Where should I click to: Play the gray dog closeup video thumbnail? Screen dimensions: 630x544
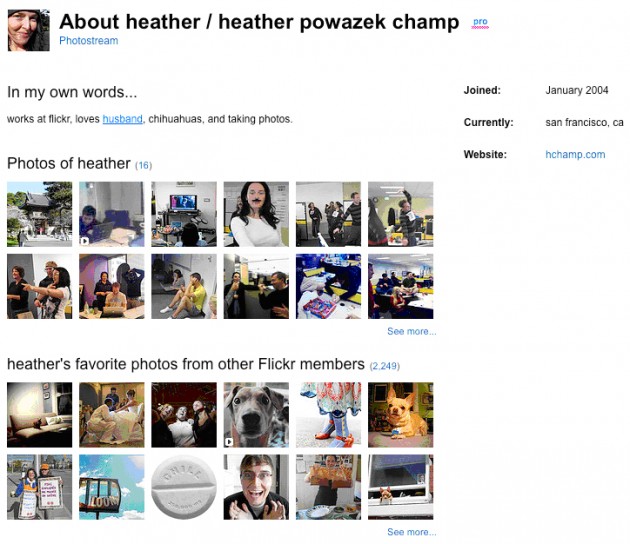pos(256,415)
